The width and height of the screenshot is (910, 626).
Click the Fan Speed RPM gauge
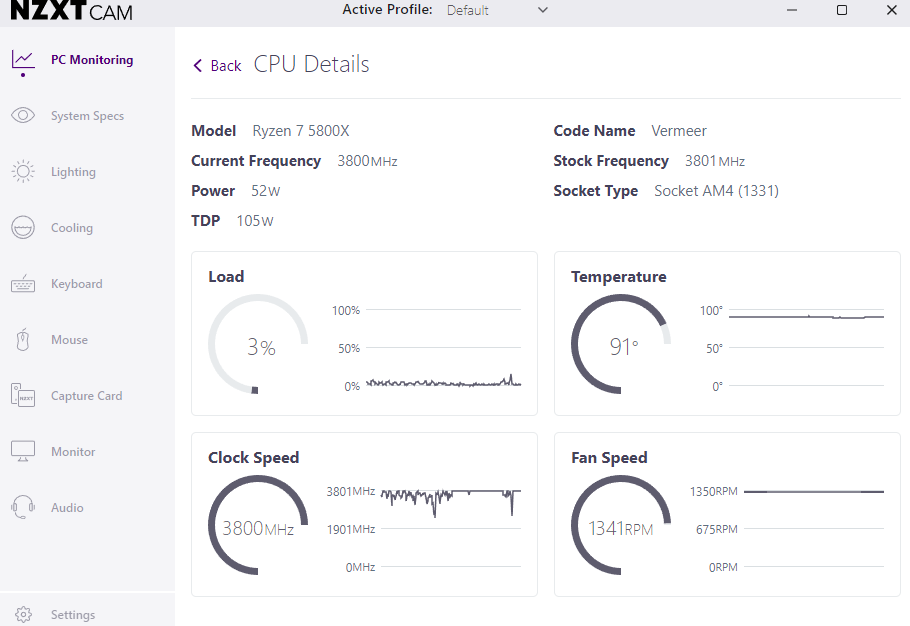pyautogui.click(x=621, y=526)
